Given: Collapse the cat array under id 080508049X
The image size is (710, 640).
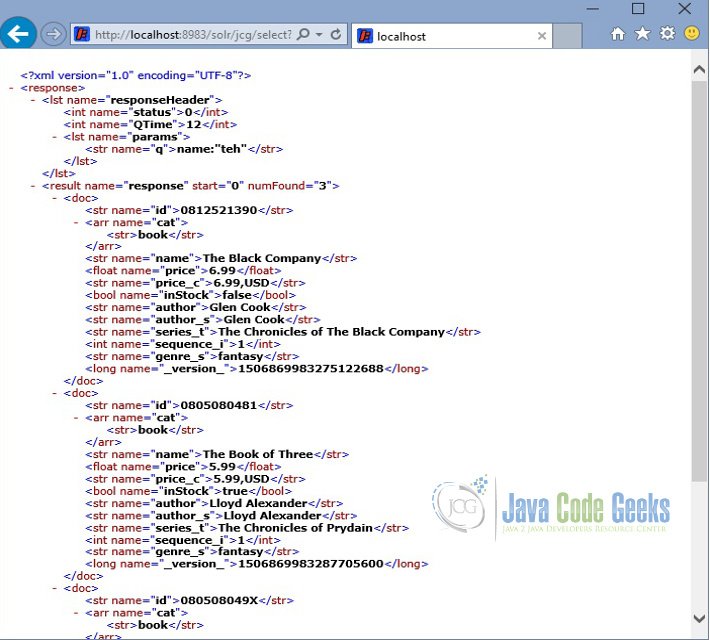Looking at the screenshot, I should [76, 613].
